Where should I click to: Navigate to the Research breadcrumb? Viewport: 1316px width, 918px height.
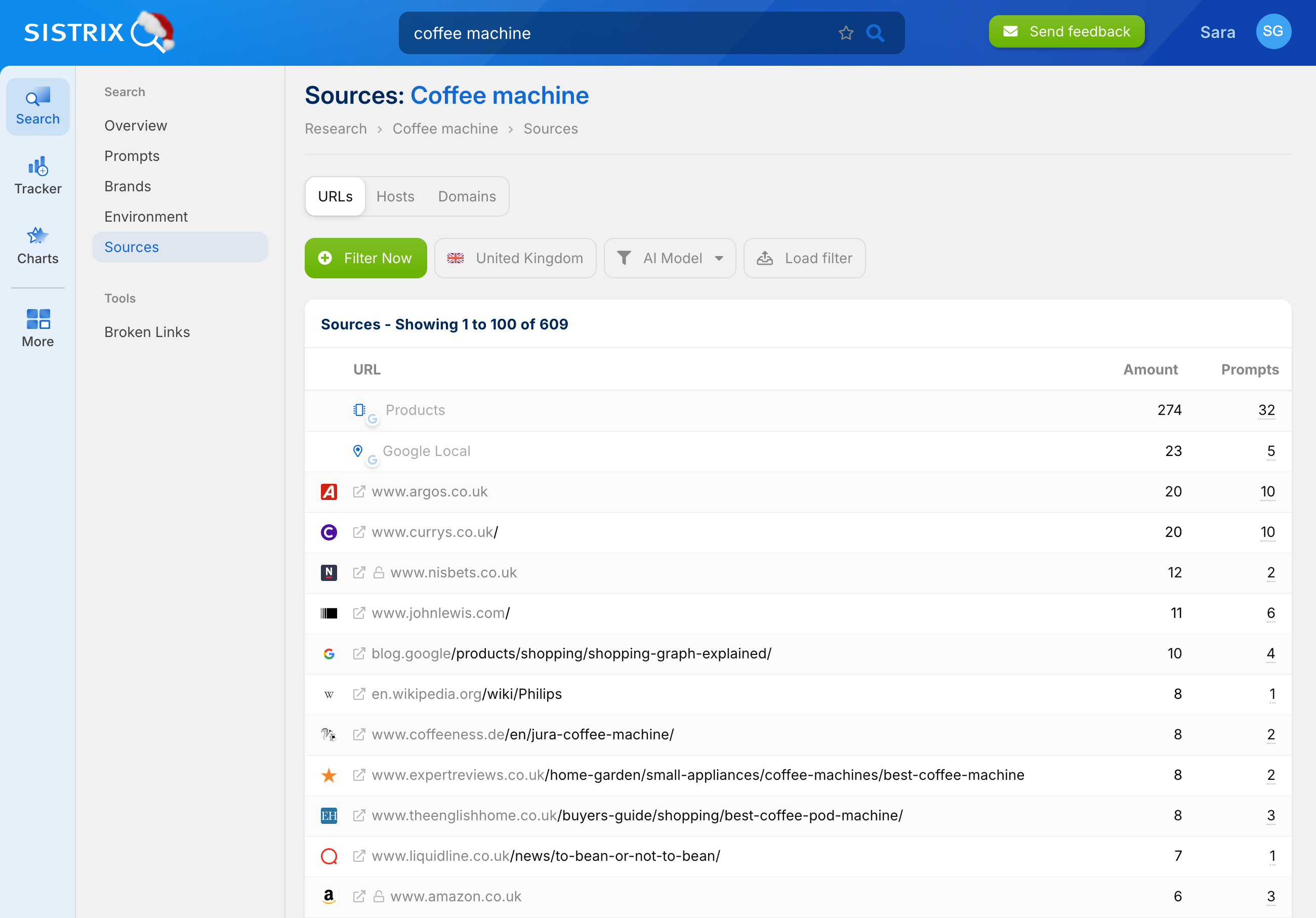coord(335,129)
